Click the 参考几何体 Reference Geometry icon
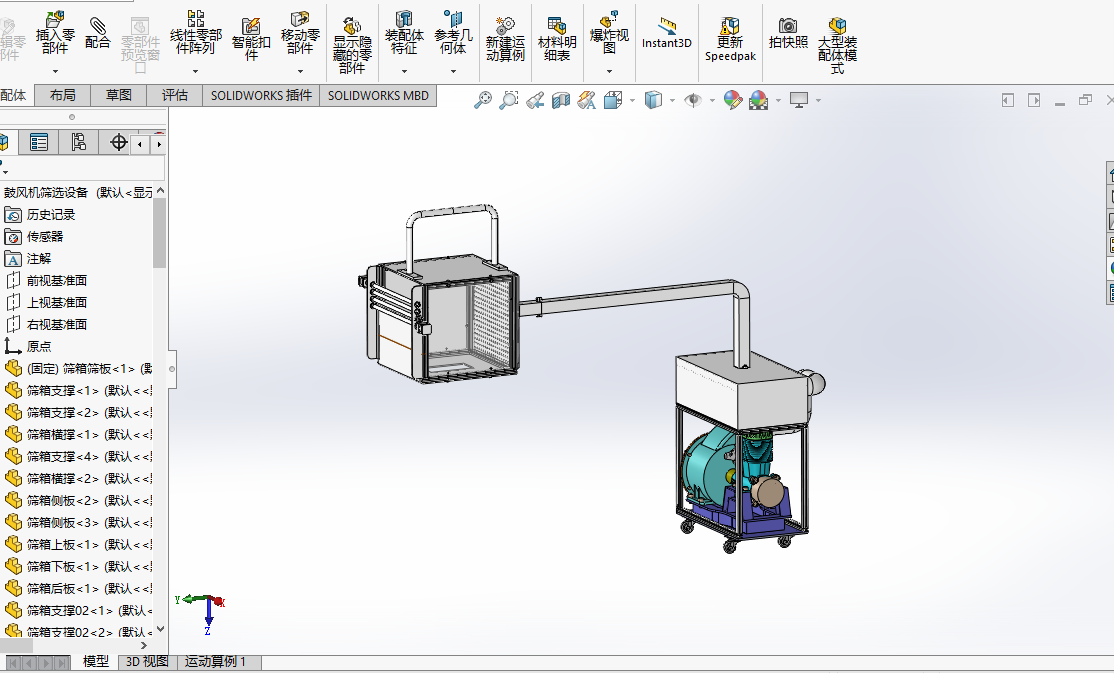Image resolution: width=1114 pixels, height=673 pixels. coord(453,33)
